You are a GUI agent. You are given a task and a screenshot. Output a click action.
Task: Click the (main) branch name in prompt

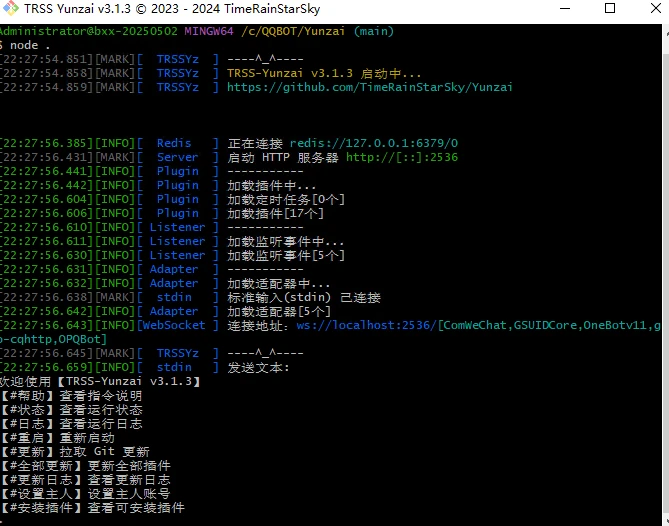click(x=374, y=31)
